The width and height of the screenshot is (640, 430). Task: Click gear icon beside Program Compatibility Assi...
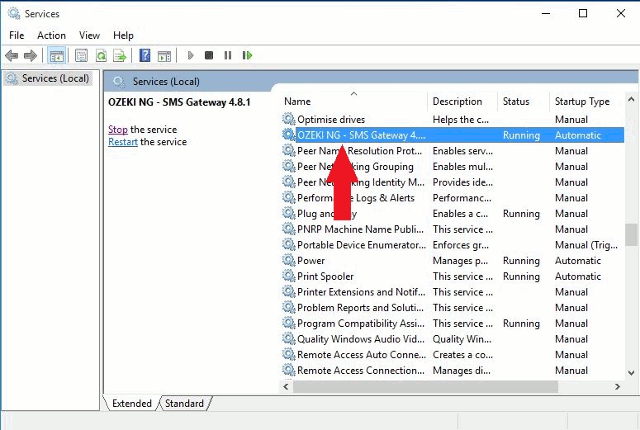point(289,323)
